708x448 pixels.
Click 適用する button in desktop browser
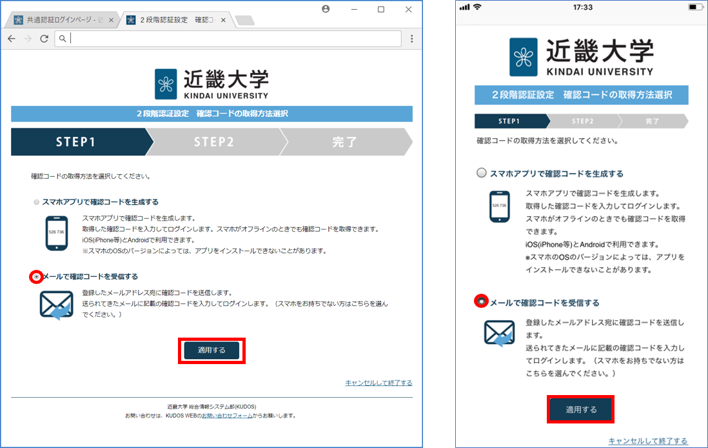tap(212, 350)
